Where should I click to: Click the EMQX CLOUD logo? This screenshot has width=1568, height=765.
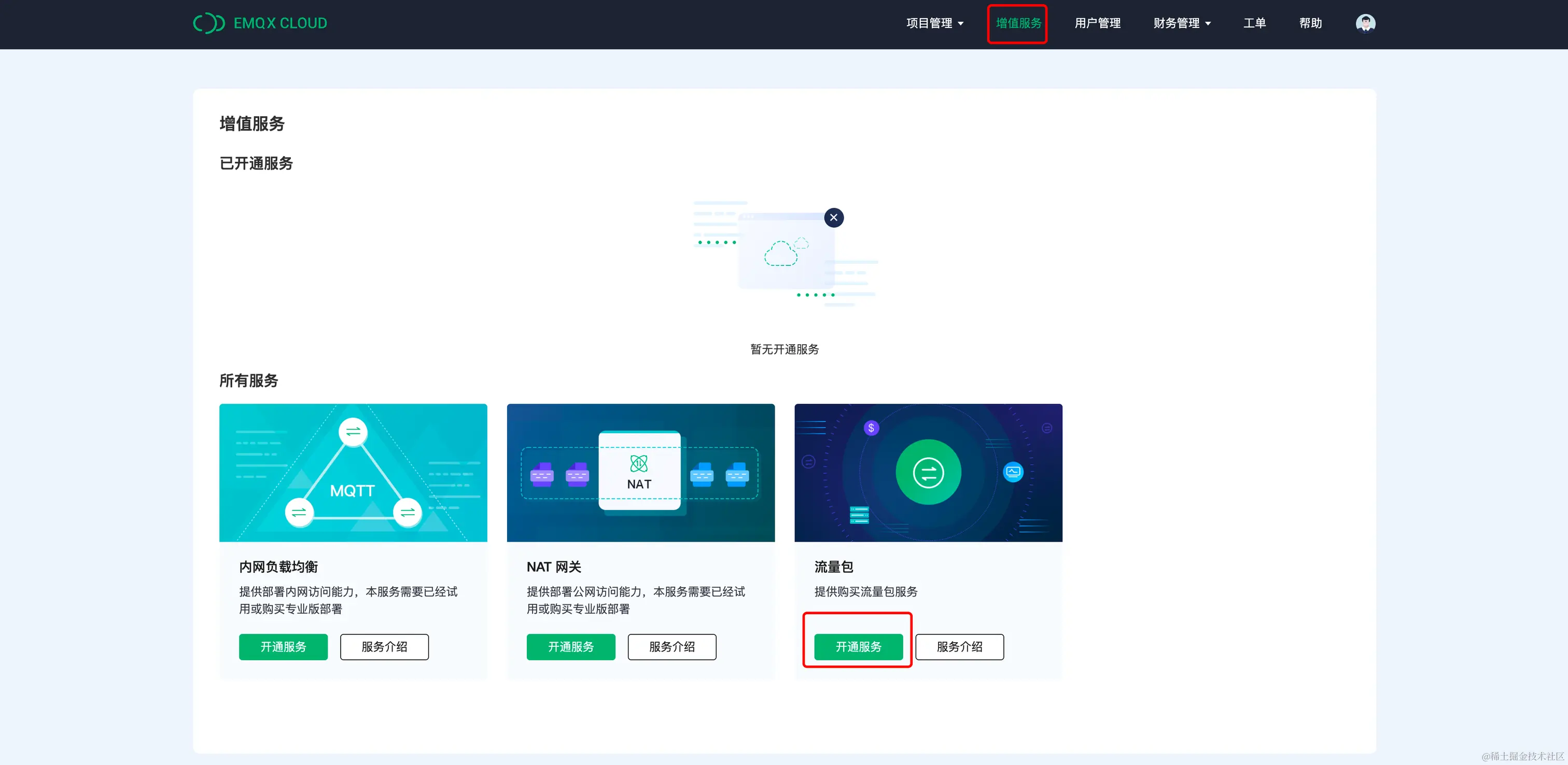[x=260, y=23]
